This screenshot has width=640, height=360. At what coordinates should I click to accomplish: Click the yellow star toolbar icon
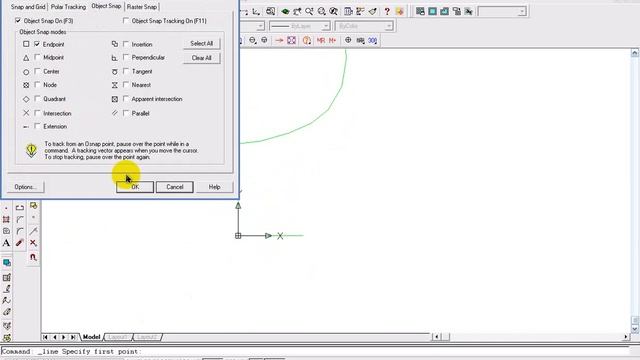pyautogui.click(x=400, y=11)
